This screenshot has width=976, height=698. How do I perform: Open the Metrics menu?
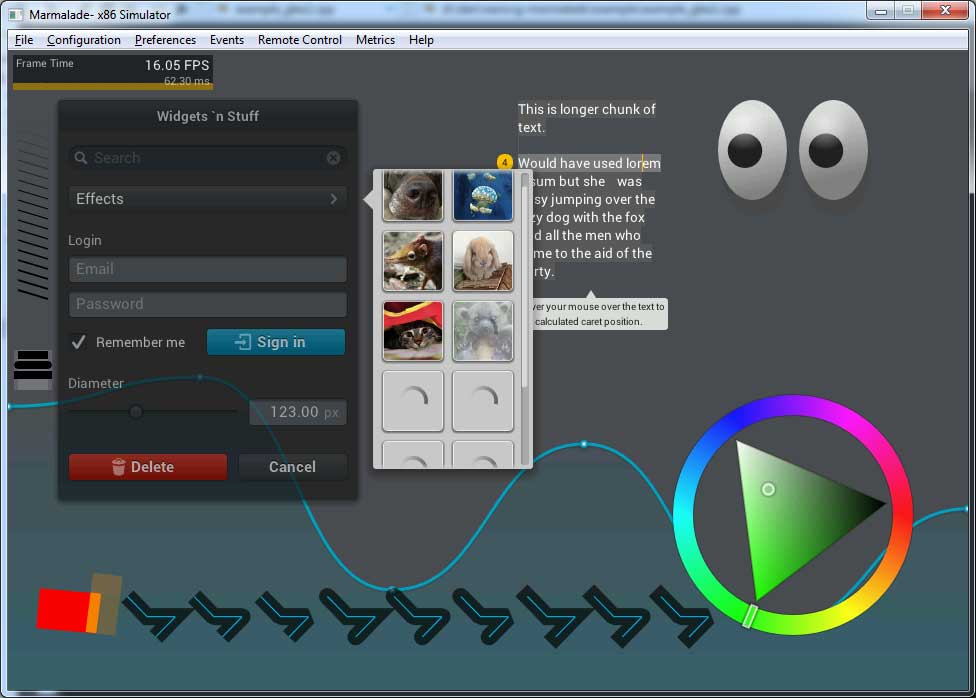pos(375,40)
